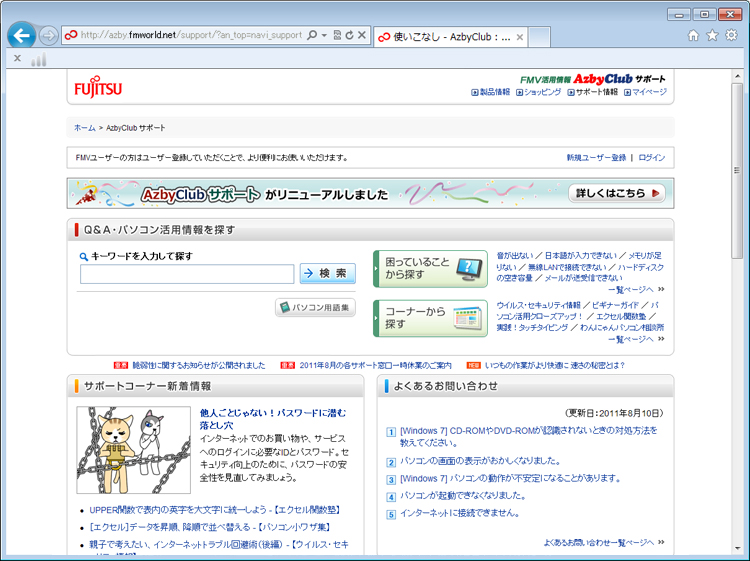Click the compatibility view icon
The image size is (750, 561).
coord(337,35)
